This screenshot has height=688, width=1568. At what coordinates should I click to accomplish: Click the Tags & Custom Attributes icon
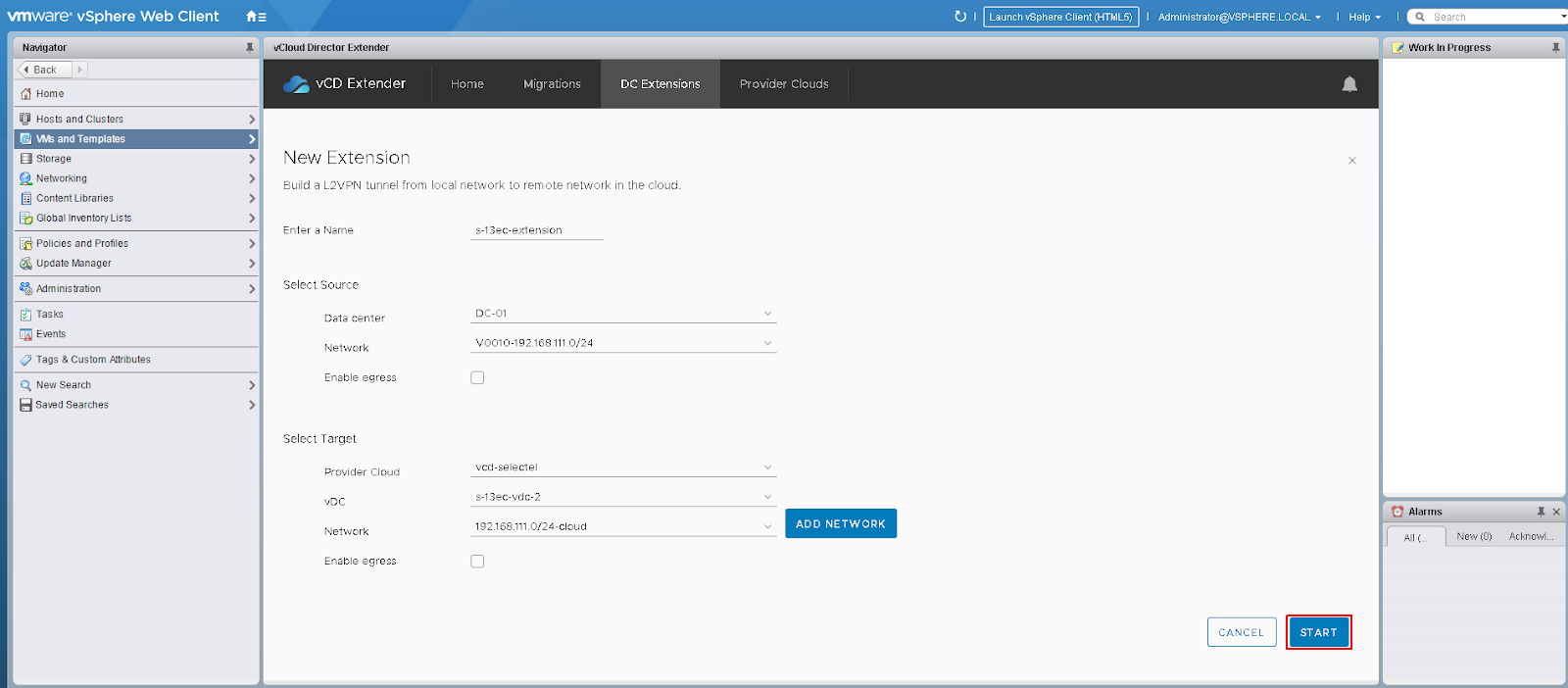coord(25,360)
